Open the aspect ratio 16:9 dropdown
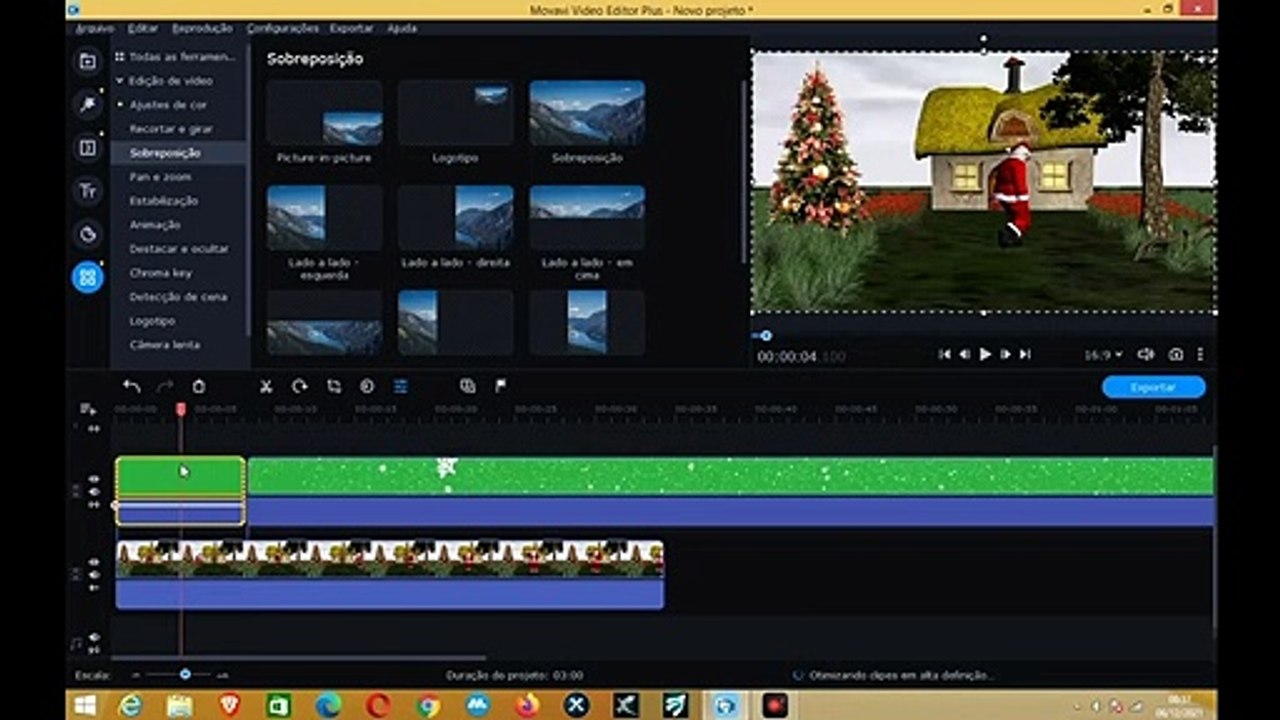 1103,355
